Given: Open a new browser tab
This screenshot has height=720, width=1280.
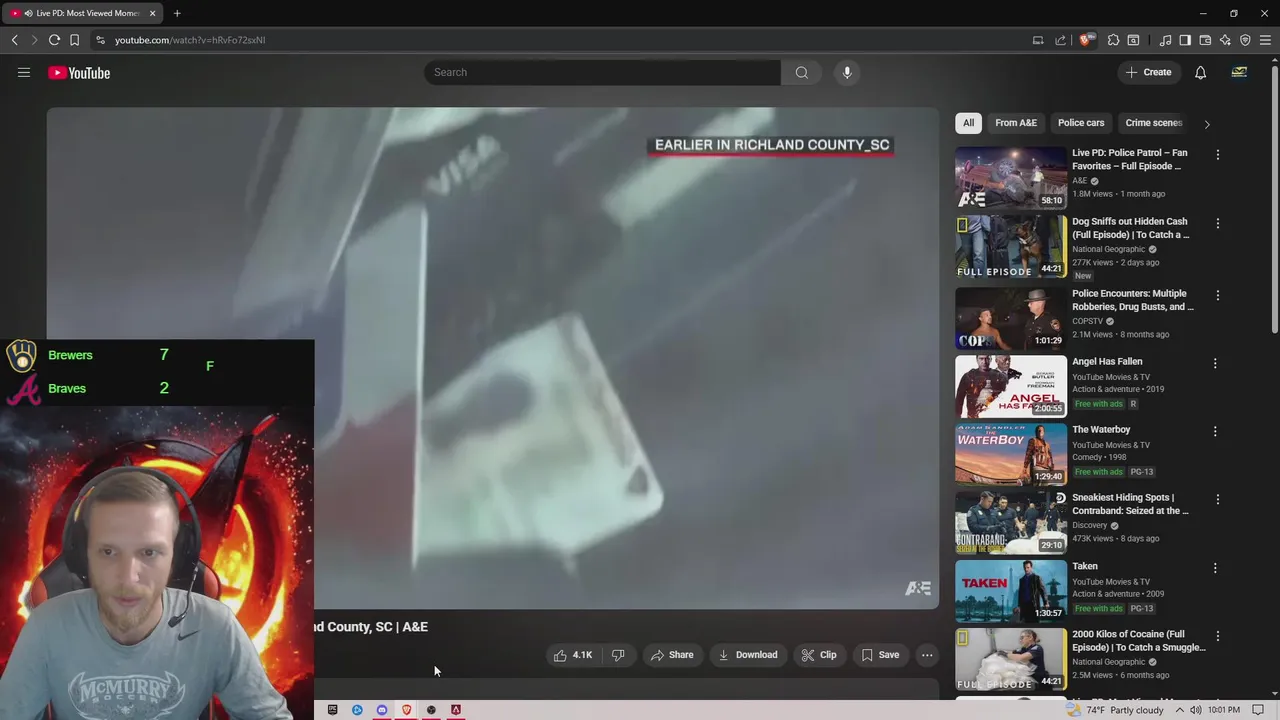Looking at the screenshot, I should tap(177, 13).
